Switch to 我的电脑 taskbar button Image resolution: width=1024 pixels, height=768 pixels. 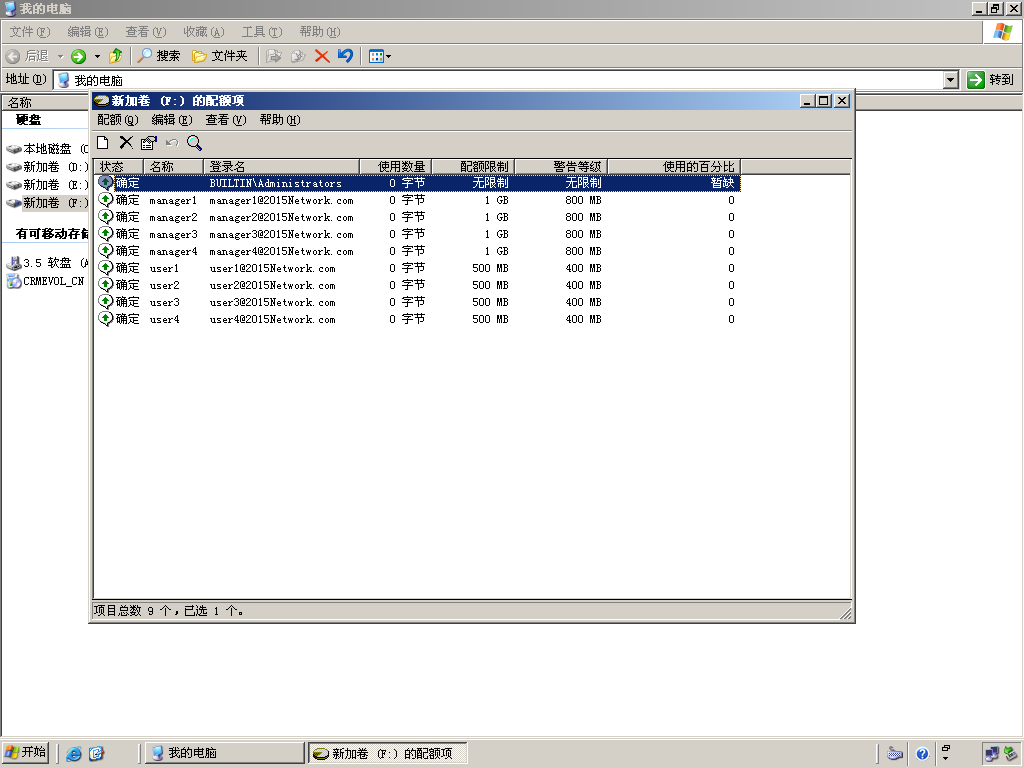[x=224, y=753]
